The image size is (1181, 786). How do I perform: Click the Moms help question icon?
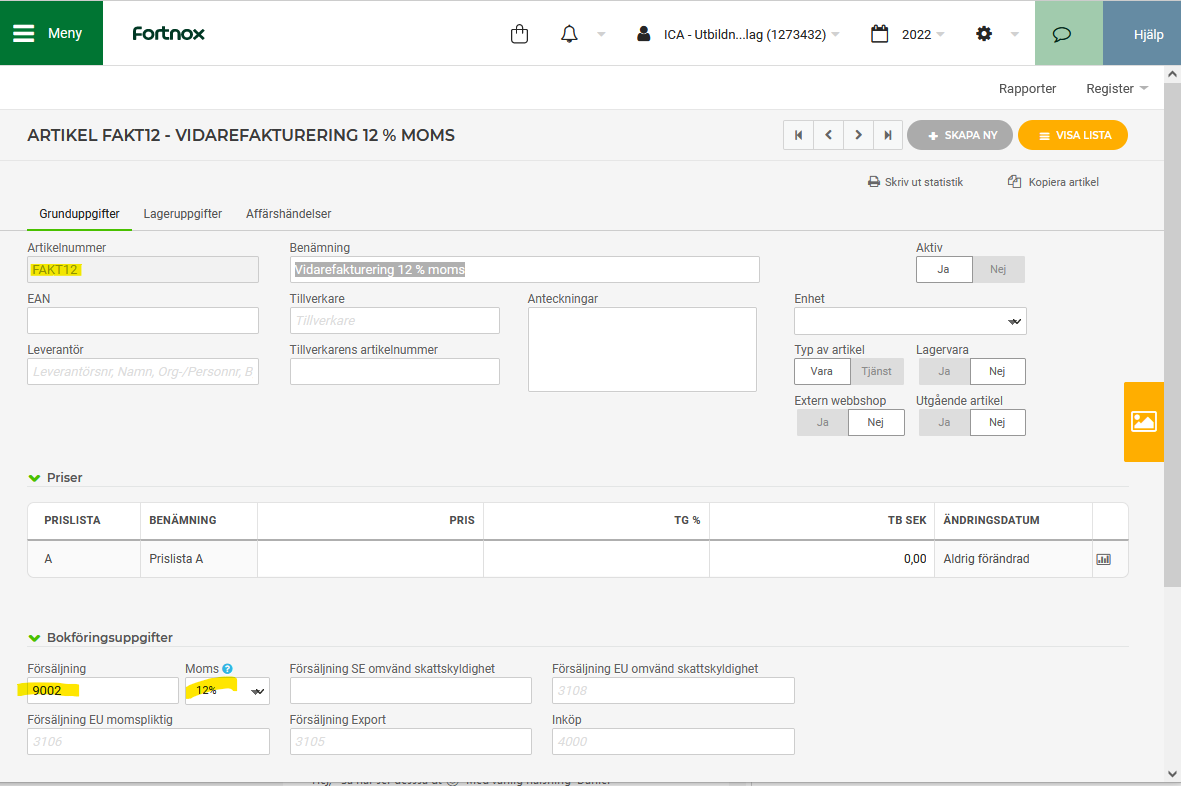[227, 669]
